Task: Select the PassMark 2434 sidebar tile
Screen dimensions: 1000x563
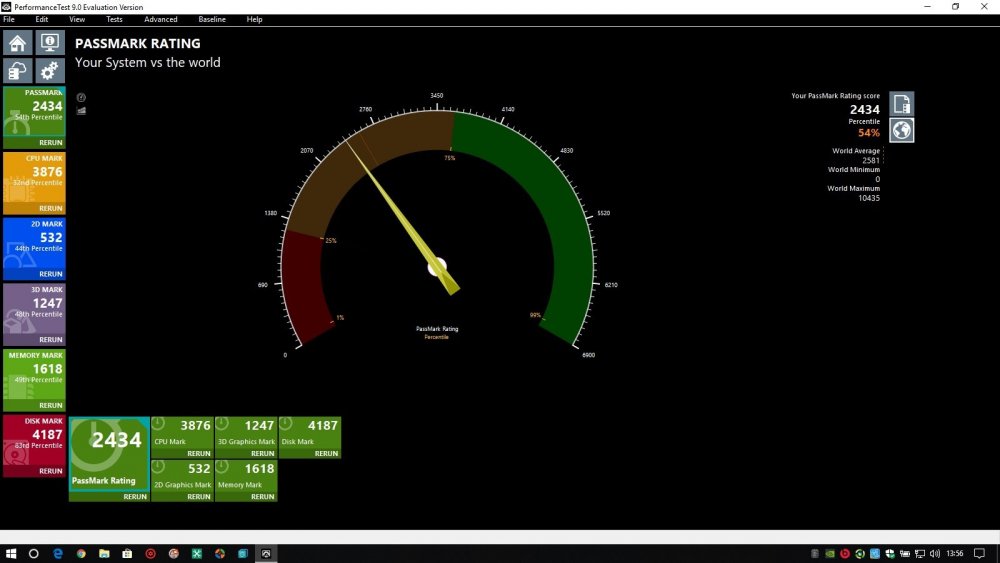Action: point(34,112)
